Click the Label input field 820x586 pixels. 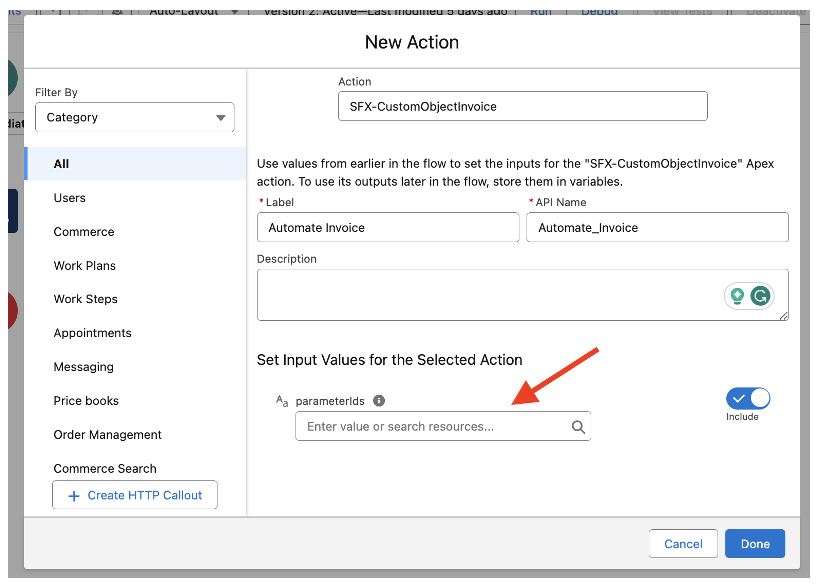tap(388, 228)
